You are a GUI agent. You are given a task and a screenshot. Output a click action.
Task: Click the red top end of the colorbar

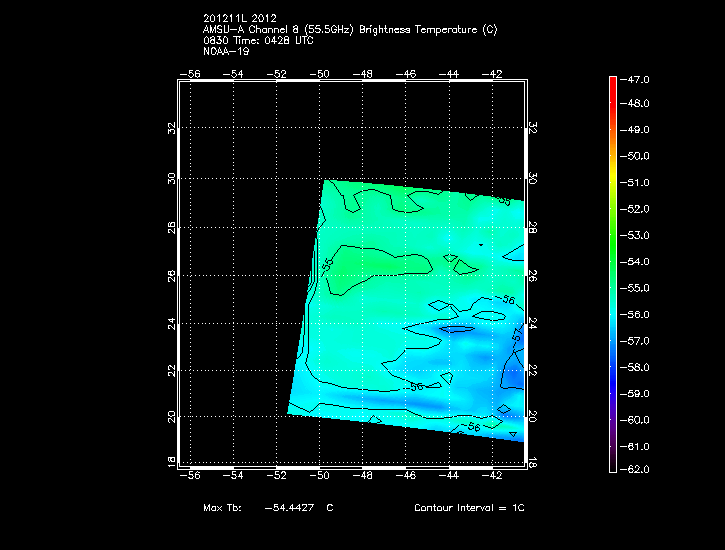(x=613, y=82)
